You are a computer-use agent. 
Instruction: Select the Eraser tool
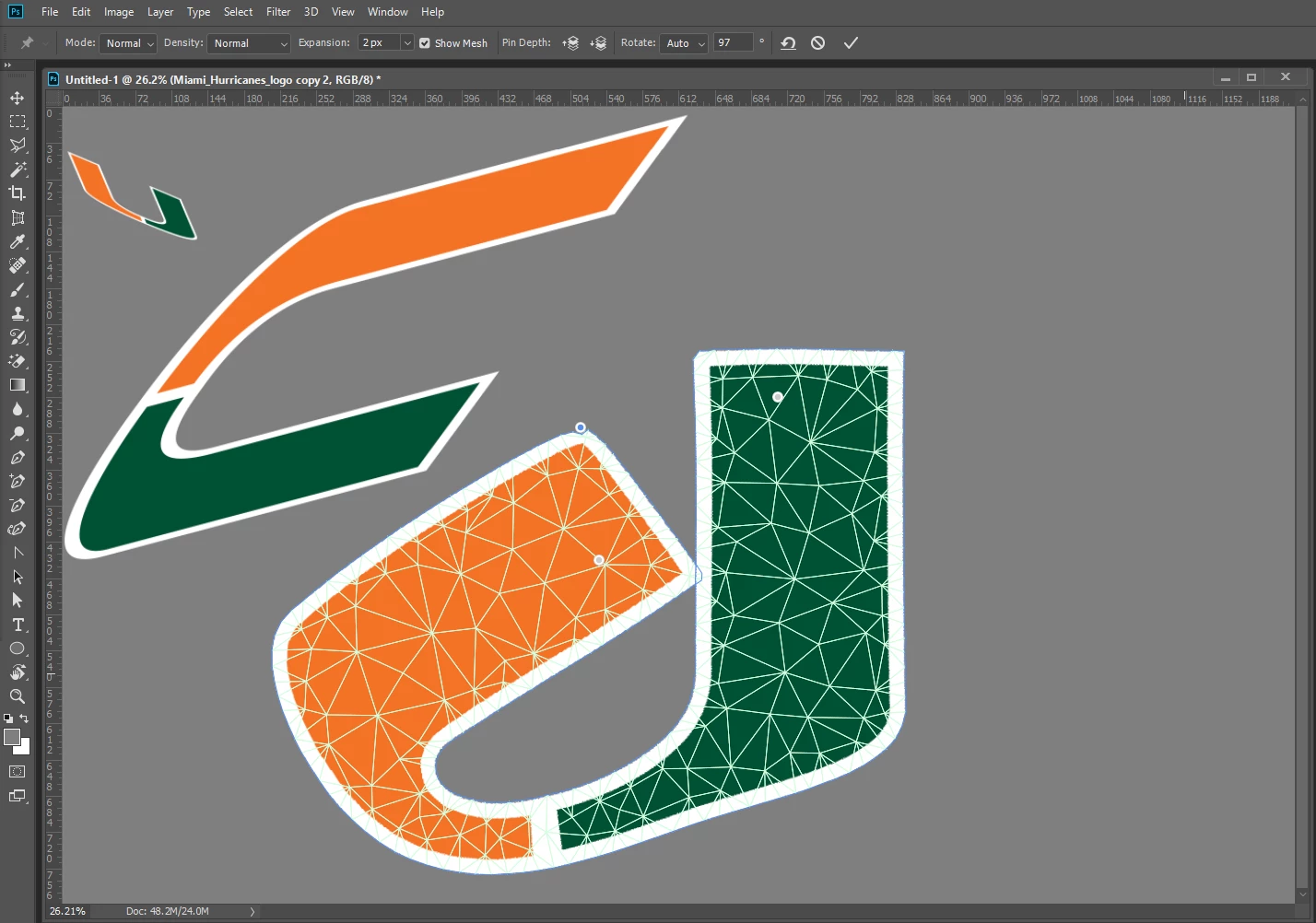pos(18,361)
